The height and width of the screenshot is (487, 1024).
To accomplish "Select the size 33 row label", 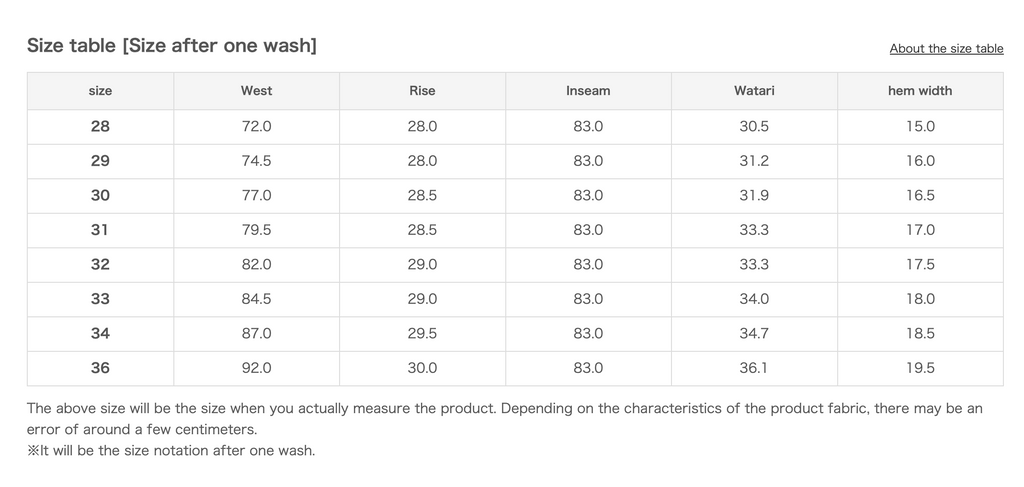I will coord(100,299).
